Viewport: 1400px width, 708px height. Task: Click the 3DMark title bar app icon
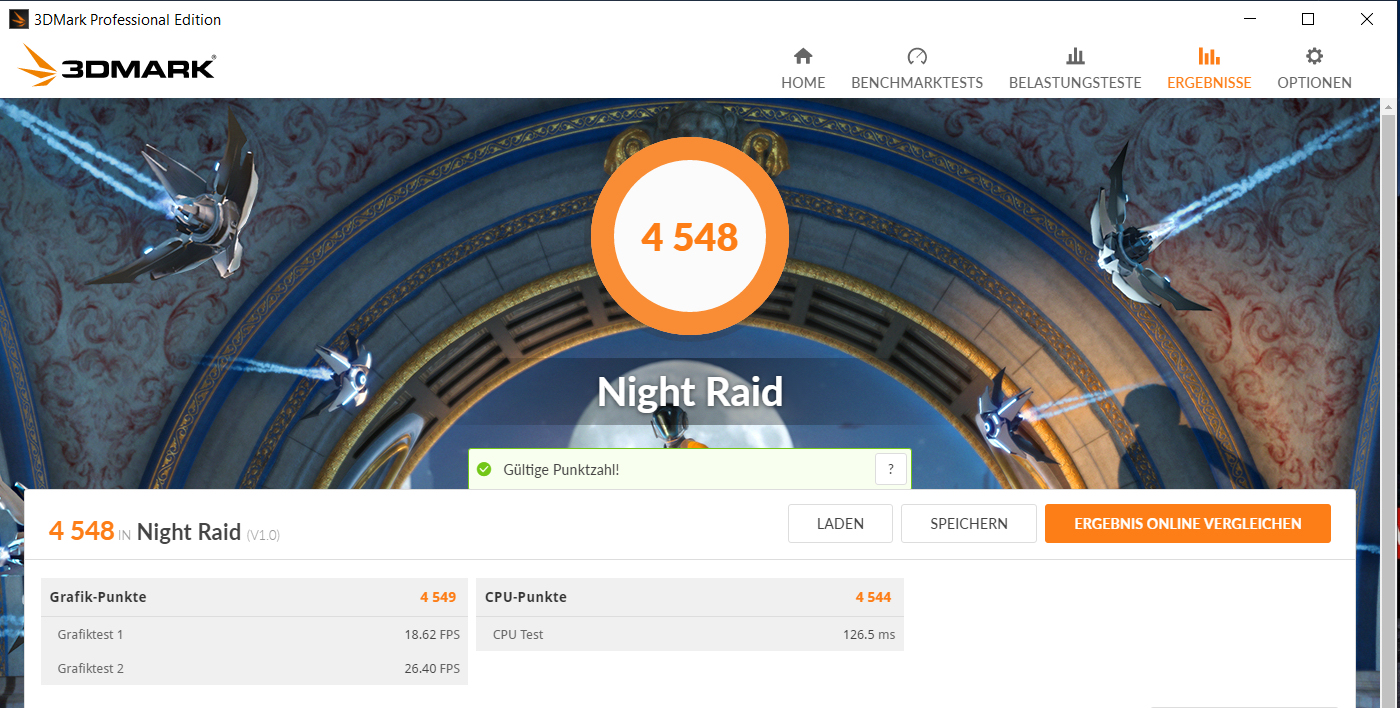18,19
